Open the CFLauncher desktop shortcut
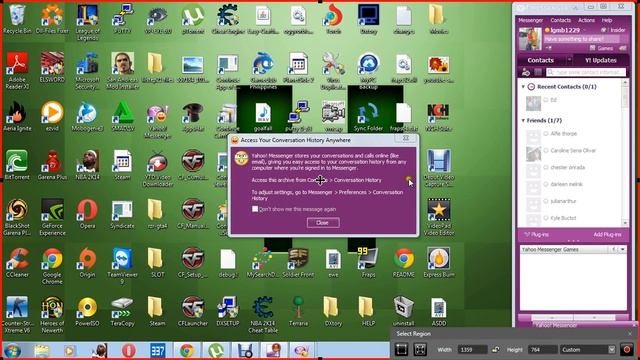640x360 pixels. point(193,311)
